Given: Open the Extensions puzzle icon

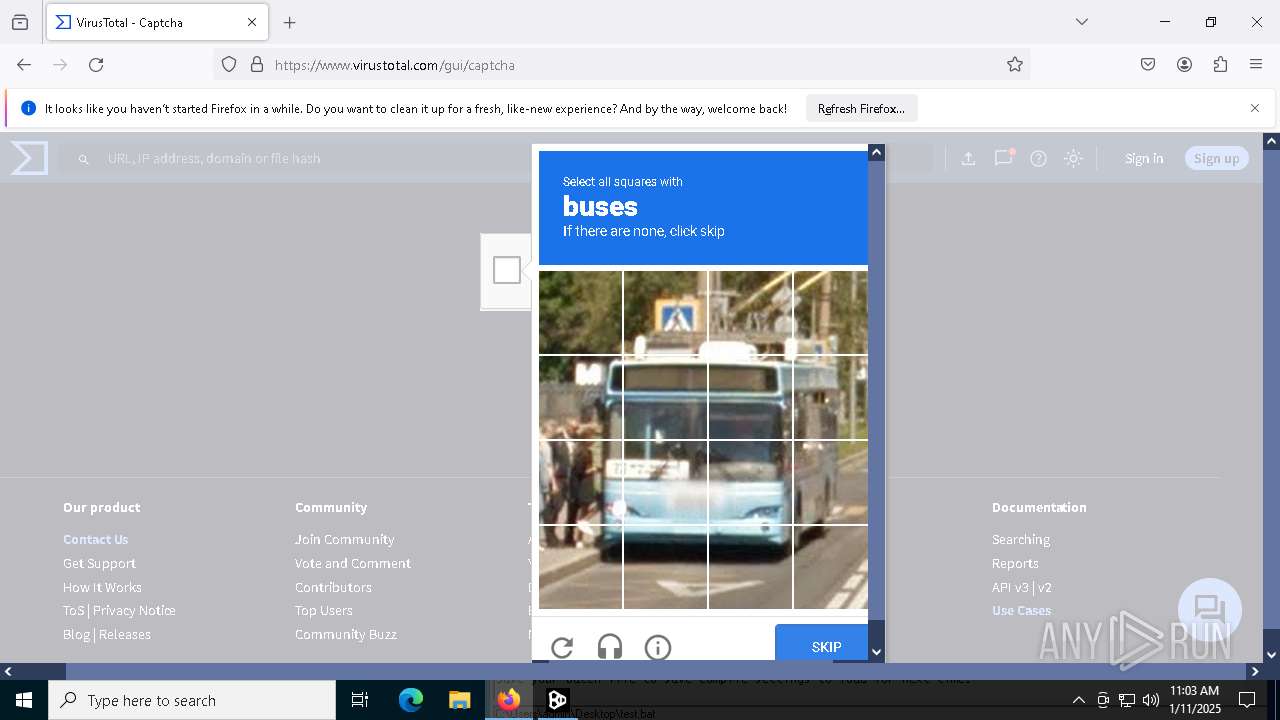Looking at the screenshot, I should pos(1220,64).
